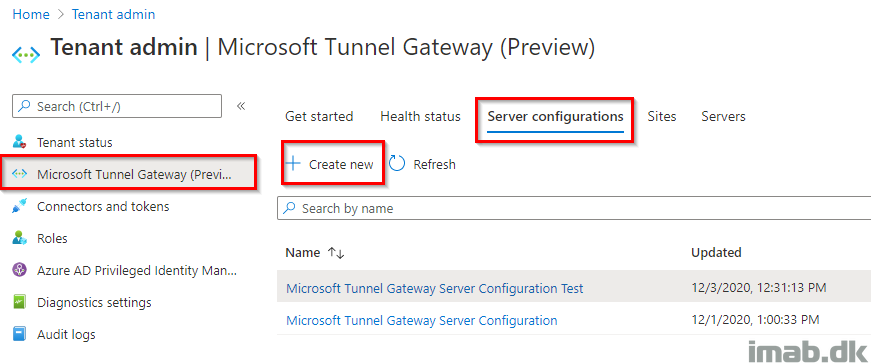Click the Connectors and tokens plug icon
Viewport: 871px width, 364px height.
19,207
